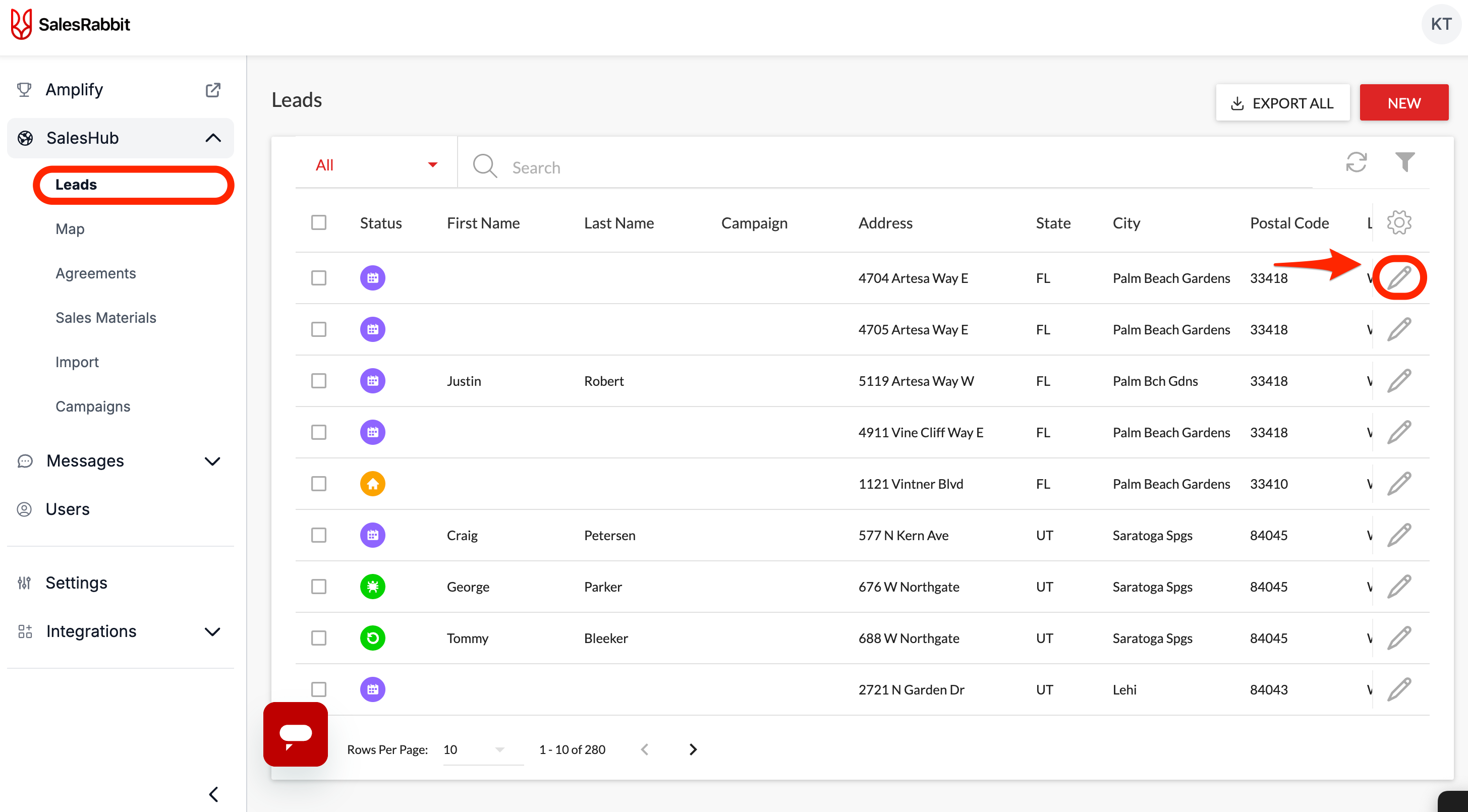
Task: Collapse the sidebar with bottom chevron
Action: 214,794
